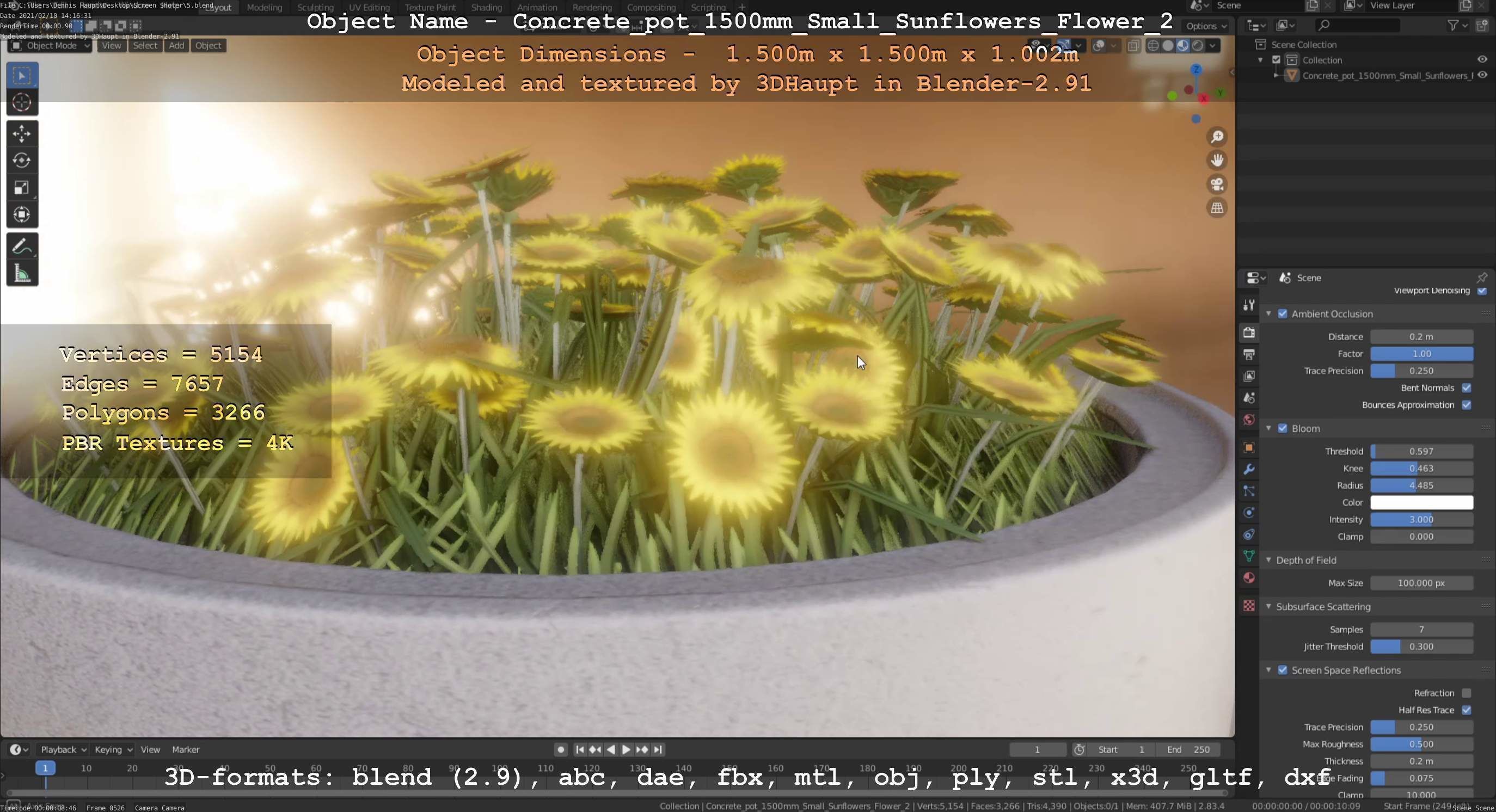Screen dimensions: 1496x812
Task: Open the Texture properties checker tab
Action: coord(1249,605)
